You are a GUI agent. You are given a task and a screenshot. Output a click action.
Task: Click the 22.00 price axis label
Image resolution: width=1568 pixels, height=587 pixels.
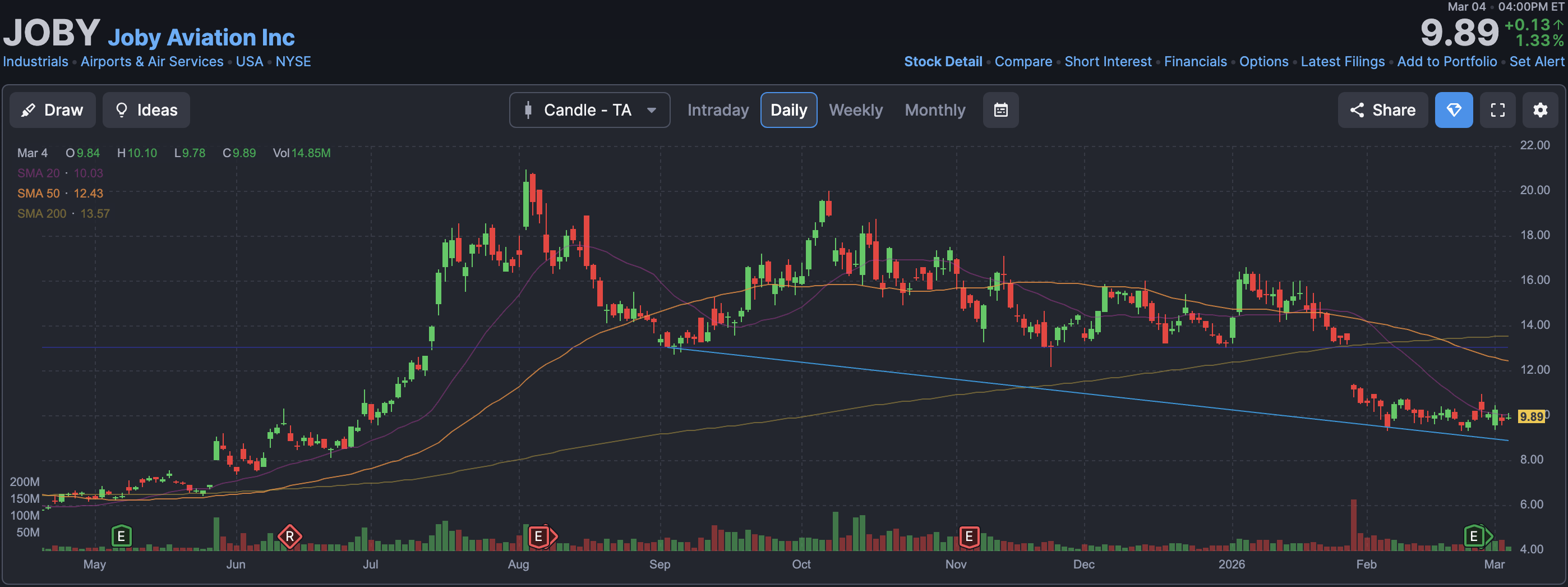pyautogui.click(x=1534, y=145)
